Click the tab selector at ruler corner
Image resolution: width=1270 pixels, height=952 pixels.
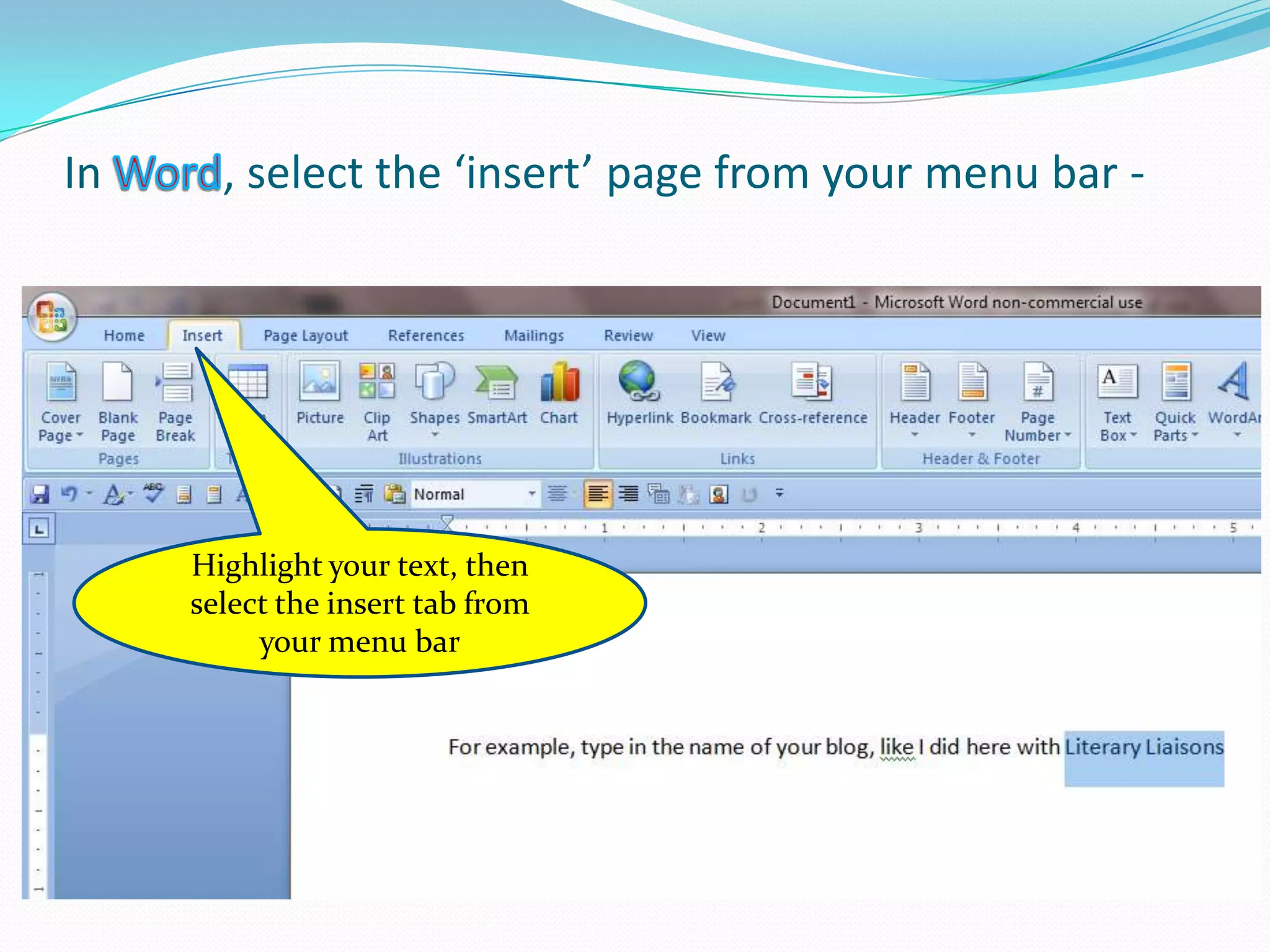pos(38,529)
